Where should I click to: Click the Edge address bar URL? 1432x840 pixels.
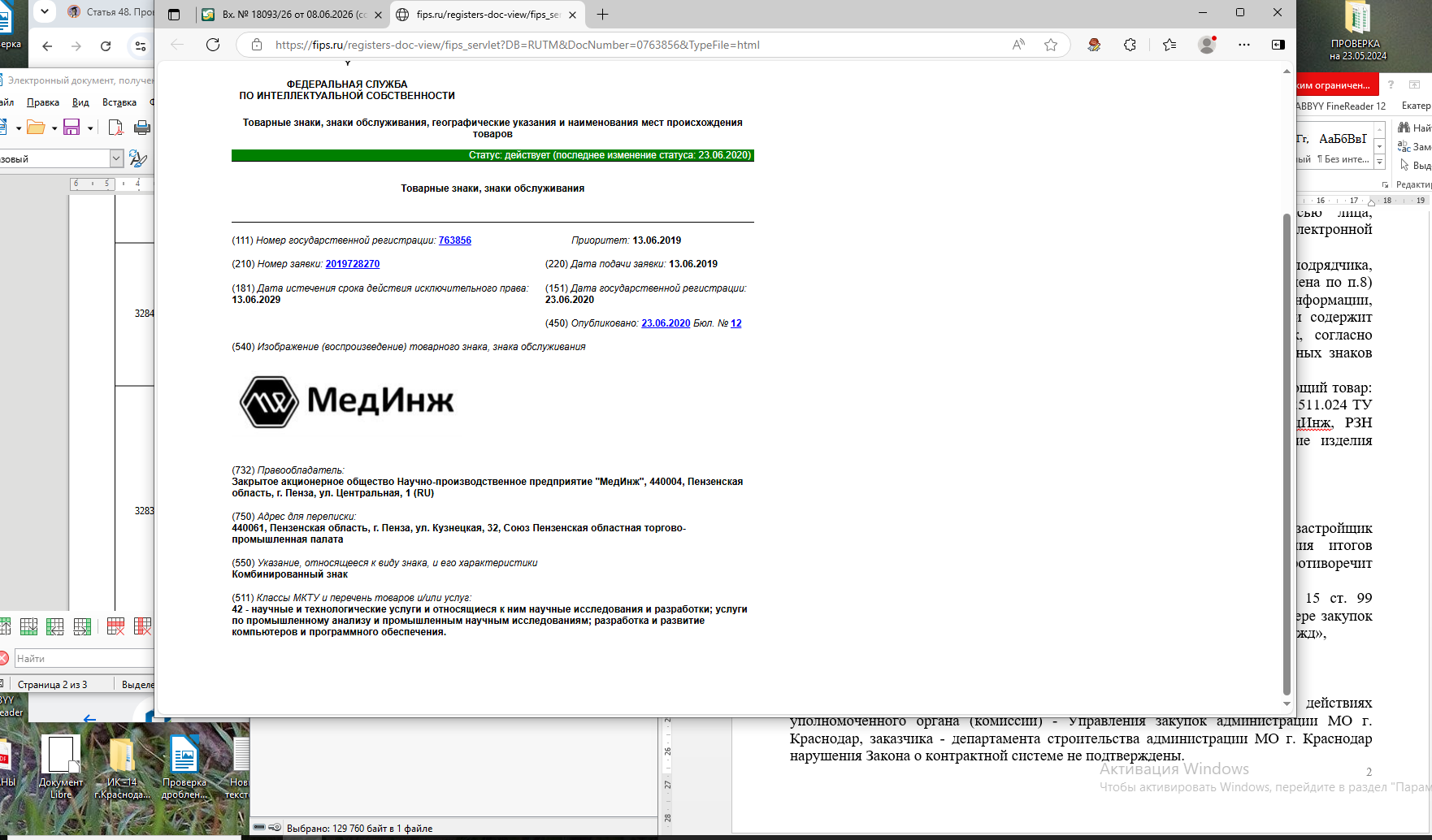tap(517, 45)
